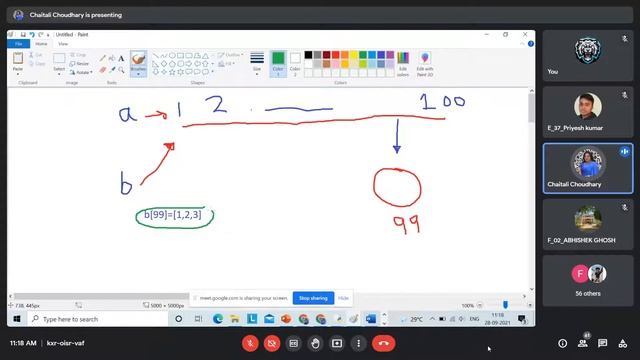The height and width of the screenshot is (360, 640).
Task: Click Hide link on sharing banner
Action: [x=343, y=298]
